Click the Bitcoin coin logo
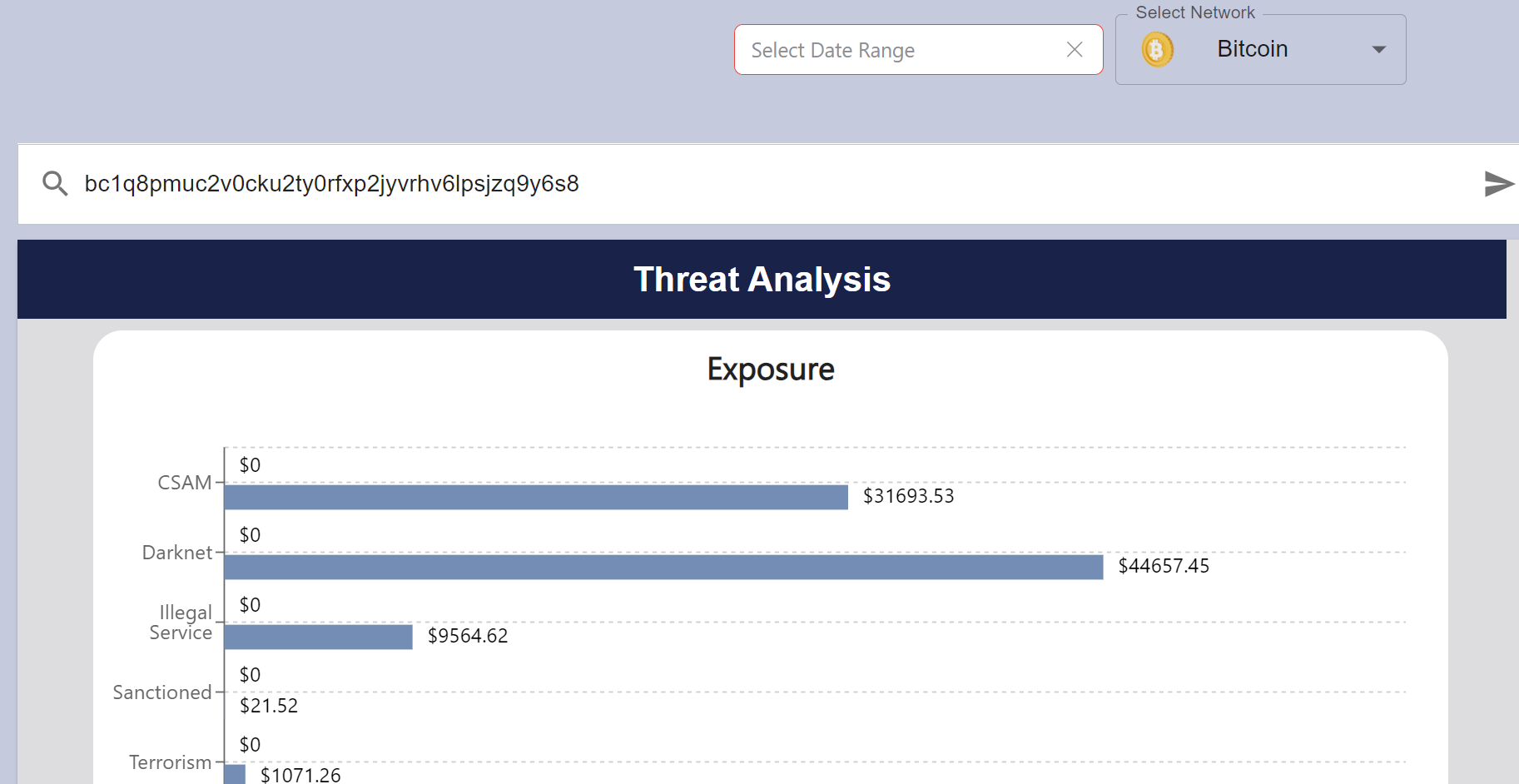1519x784 pixels. [1157, 50]
